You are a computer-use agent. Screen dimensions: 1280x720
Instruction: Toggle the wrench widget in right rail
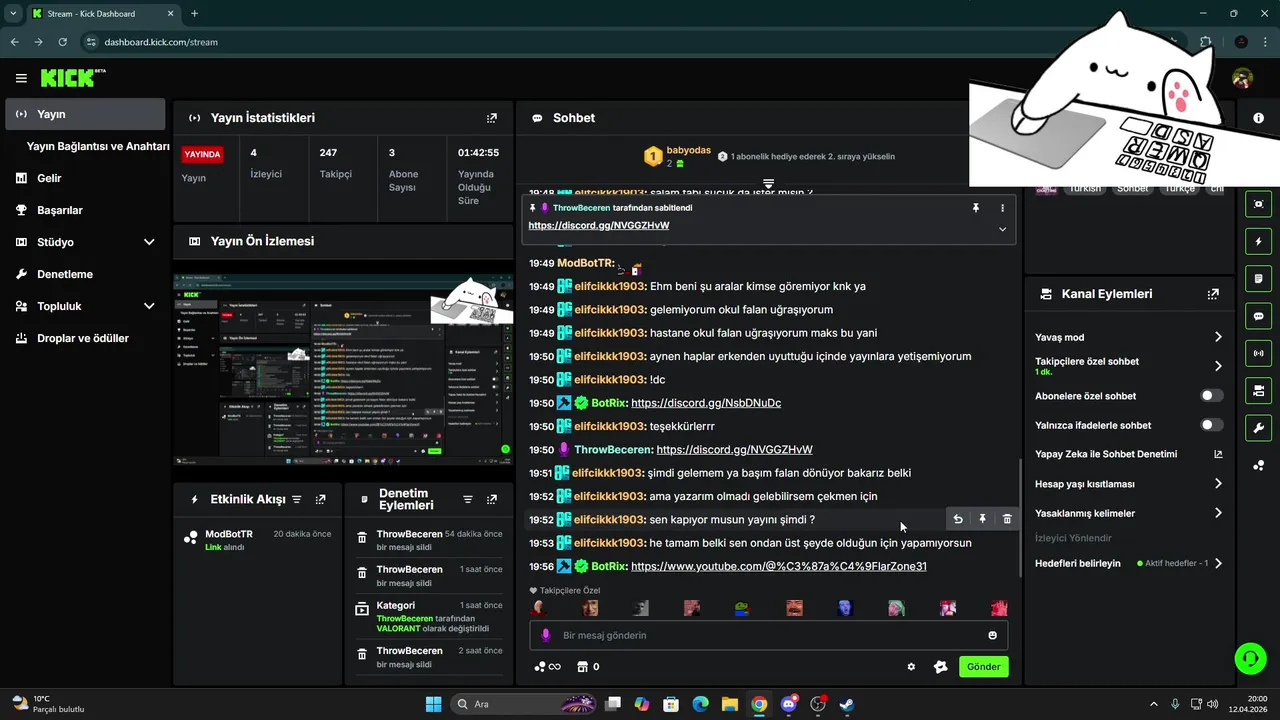(x=1258, y=428)
